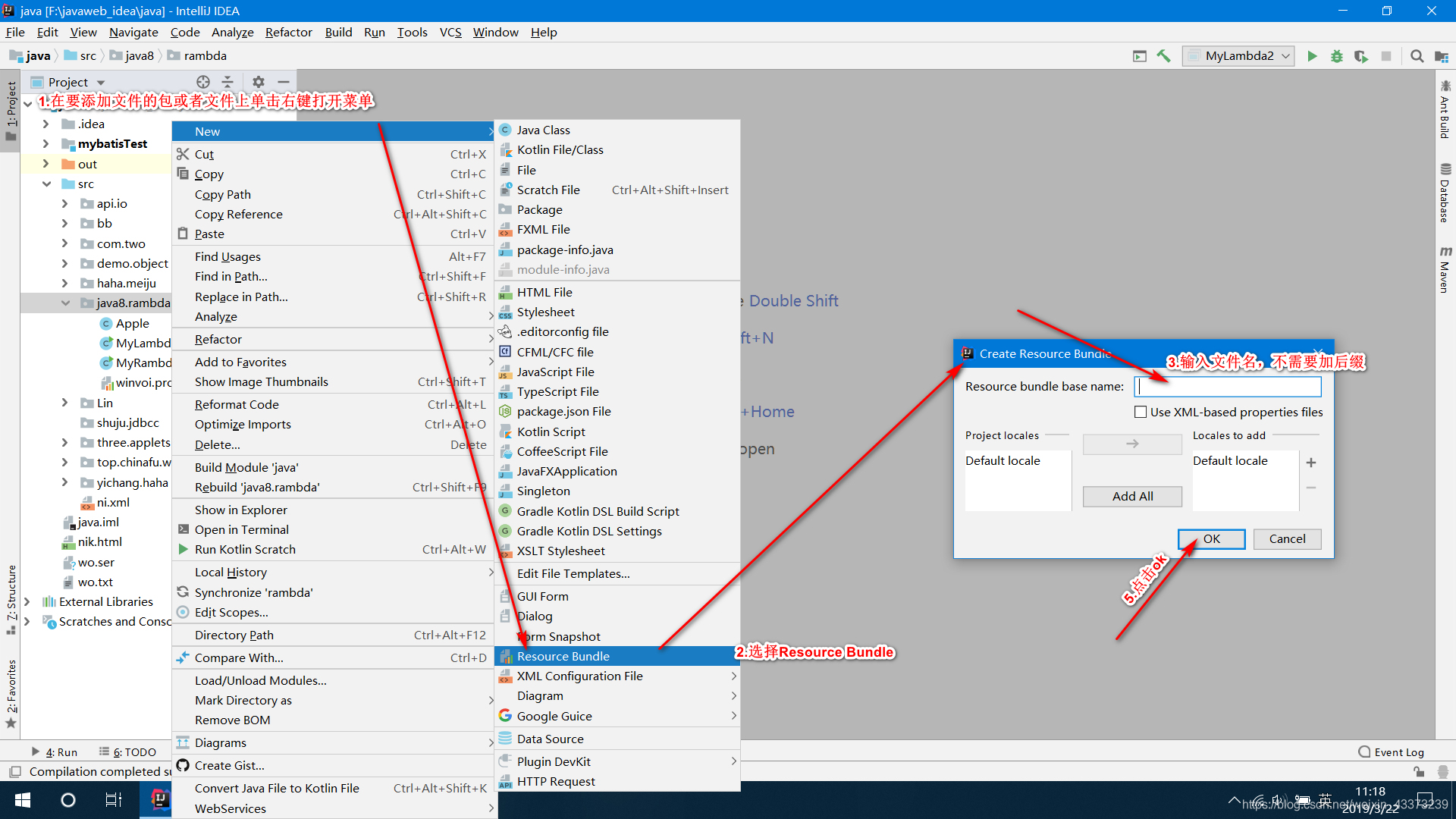
Task: Expand the out folder
Action: coord(45,164)
